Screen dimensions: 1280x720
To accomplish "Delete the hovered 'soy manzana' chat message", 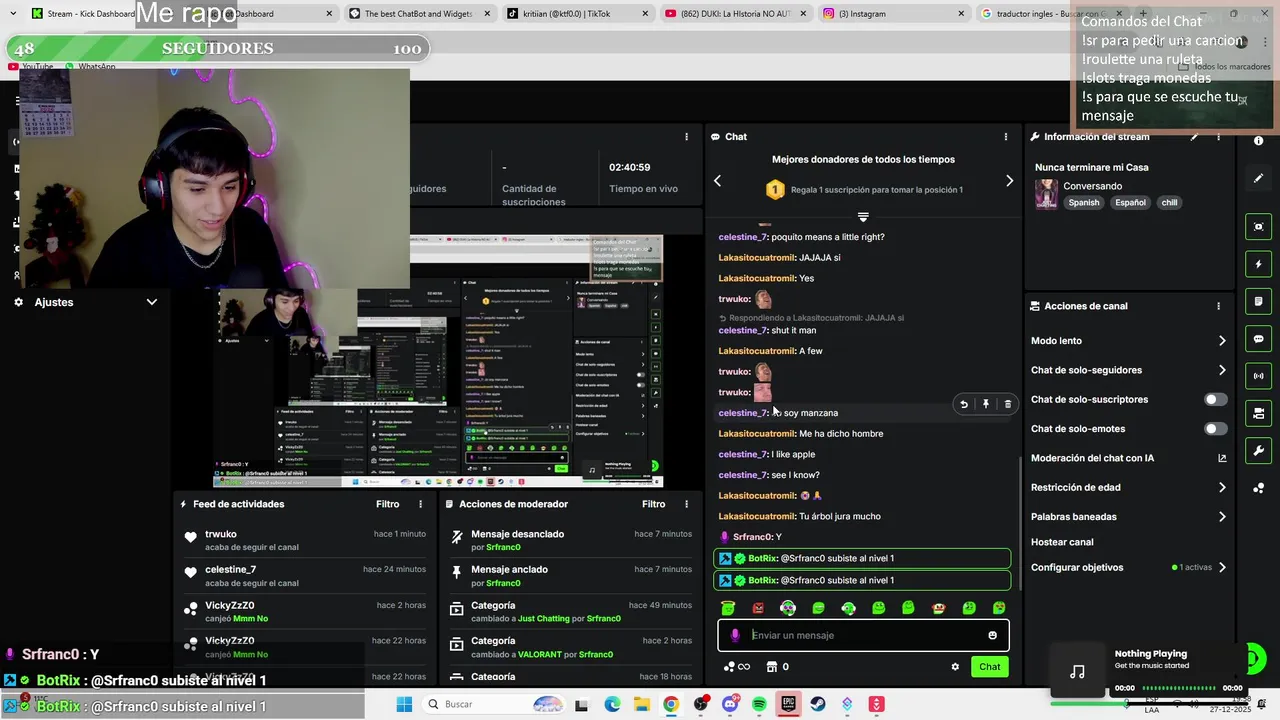I will tap(1007, 404).
